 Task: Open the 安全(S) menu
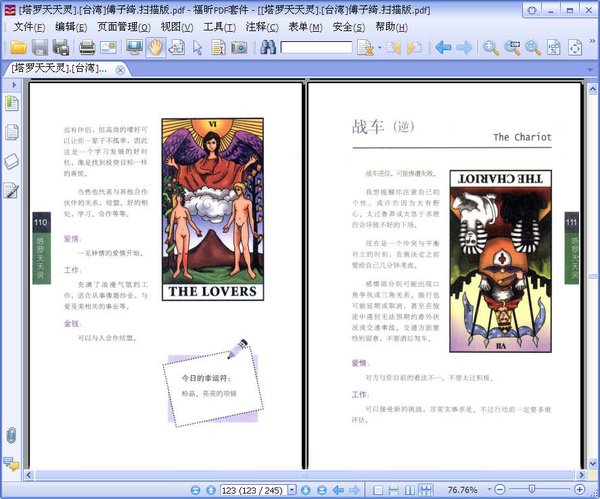349,27
